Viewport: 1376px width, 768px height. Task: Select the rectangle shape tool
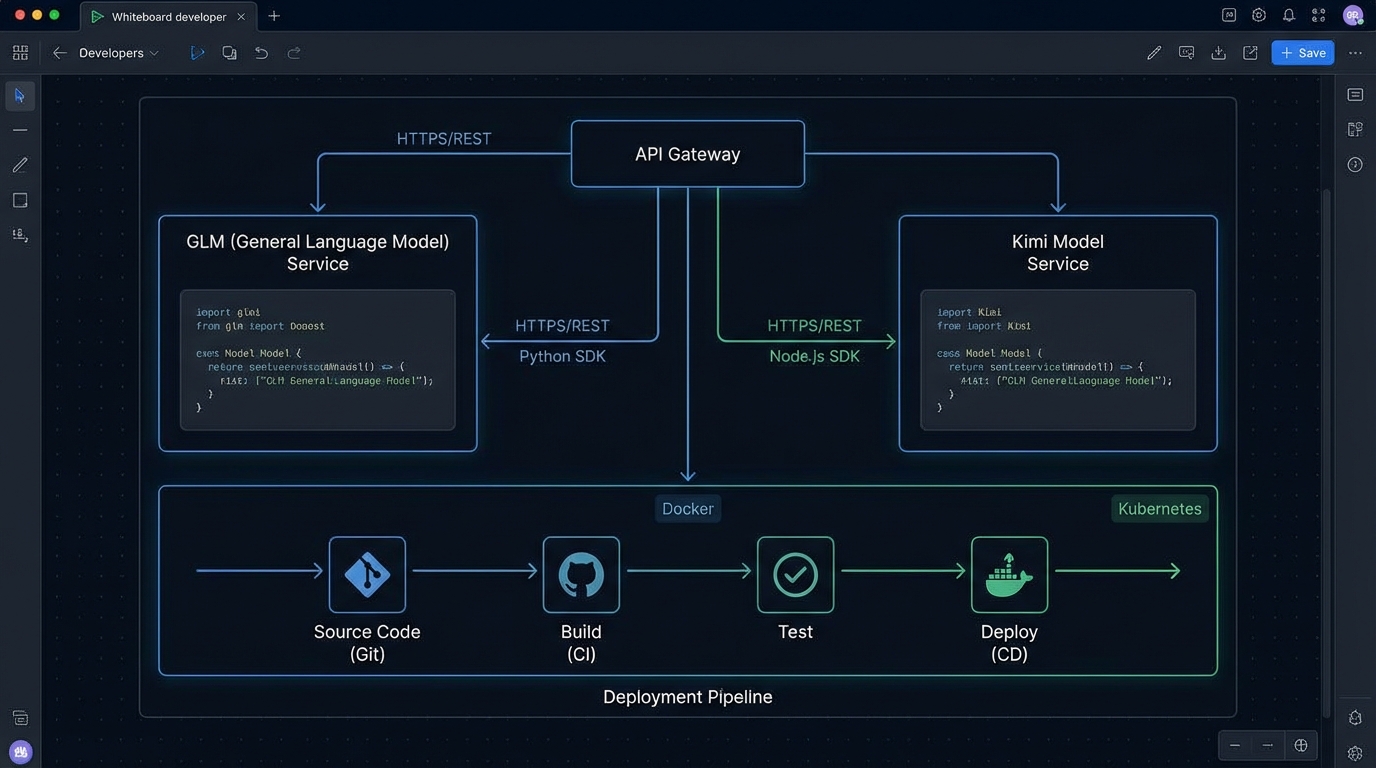[x=20, y=199]
